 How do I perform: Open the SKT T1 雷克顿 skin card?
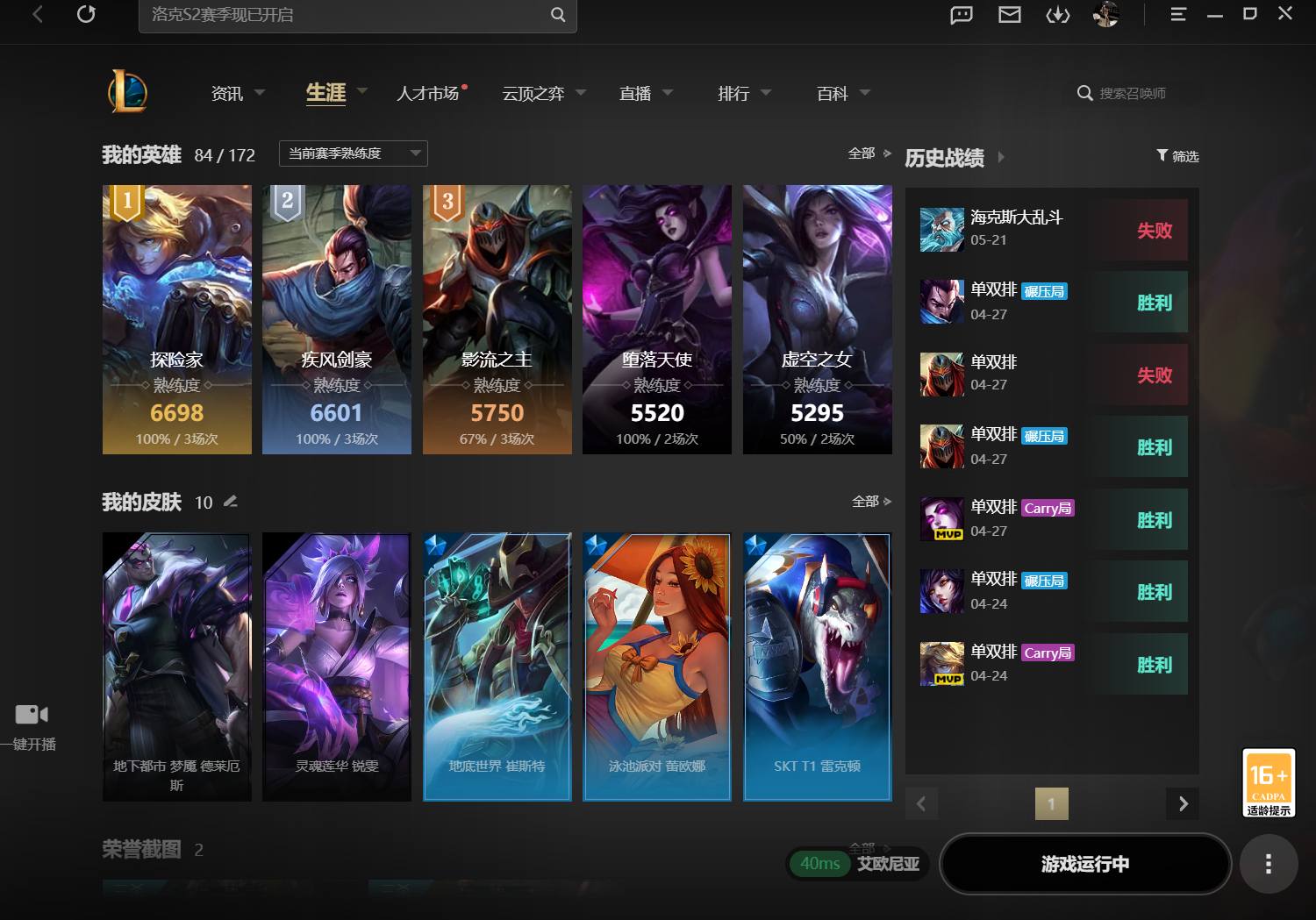pyautogui.click(x=818, y=667)
